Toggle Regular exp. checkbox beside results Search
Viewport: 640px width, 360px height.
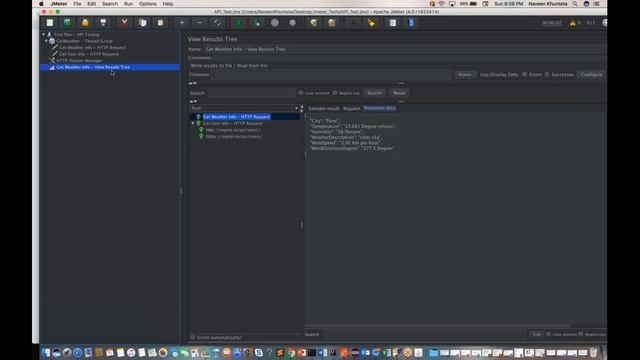(x=335, y=93)
